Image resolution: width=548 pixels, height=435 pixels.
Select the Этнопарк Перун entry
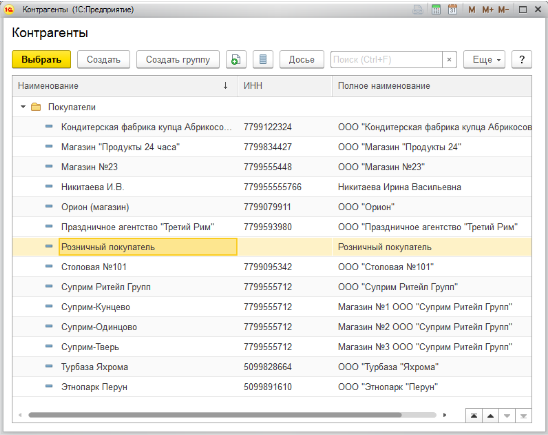[x=94, y=387]
